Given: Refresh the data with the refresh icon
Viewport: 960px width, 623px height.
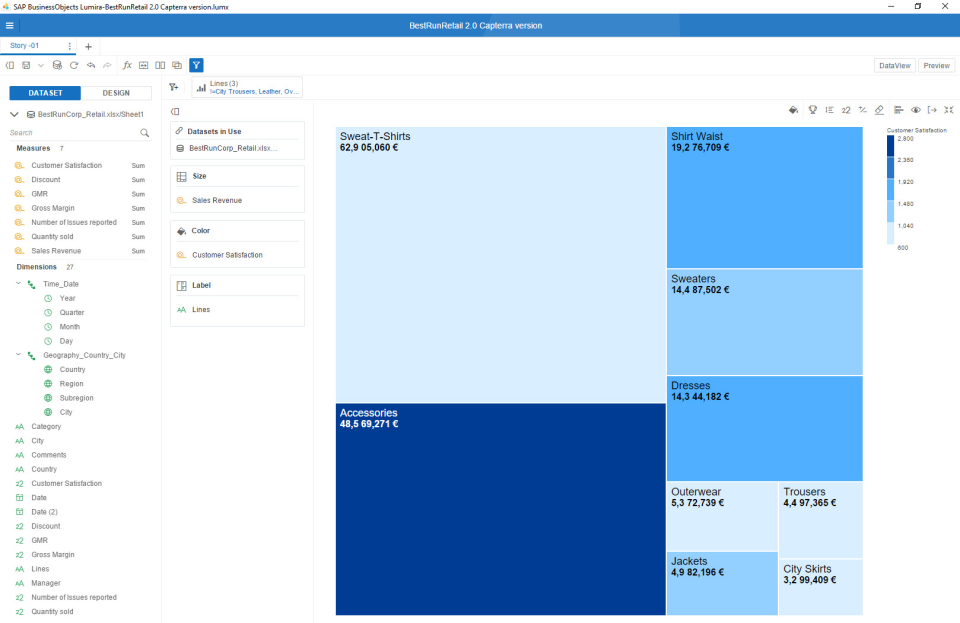Looking at the screenshot, I should pos(73,64).
